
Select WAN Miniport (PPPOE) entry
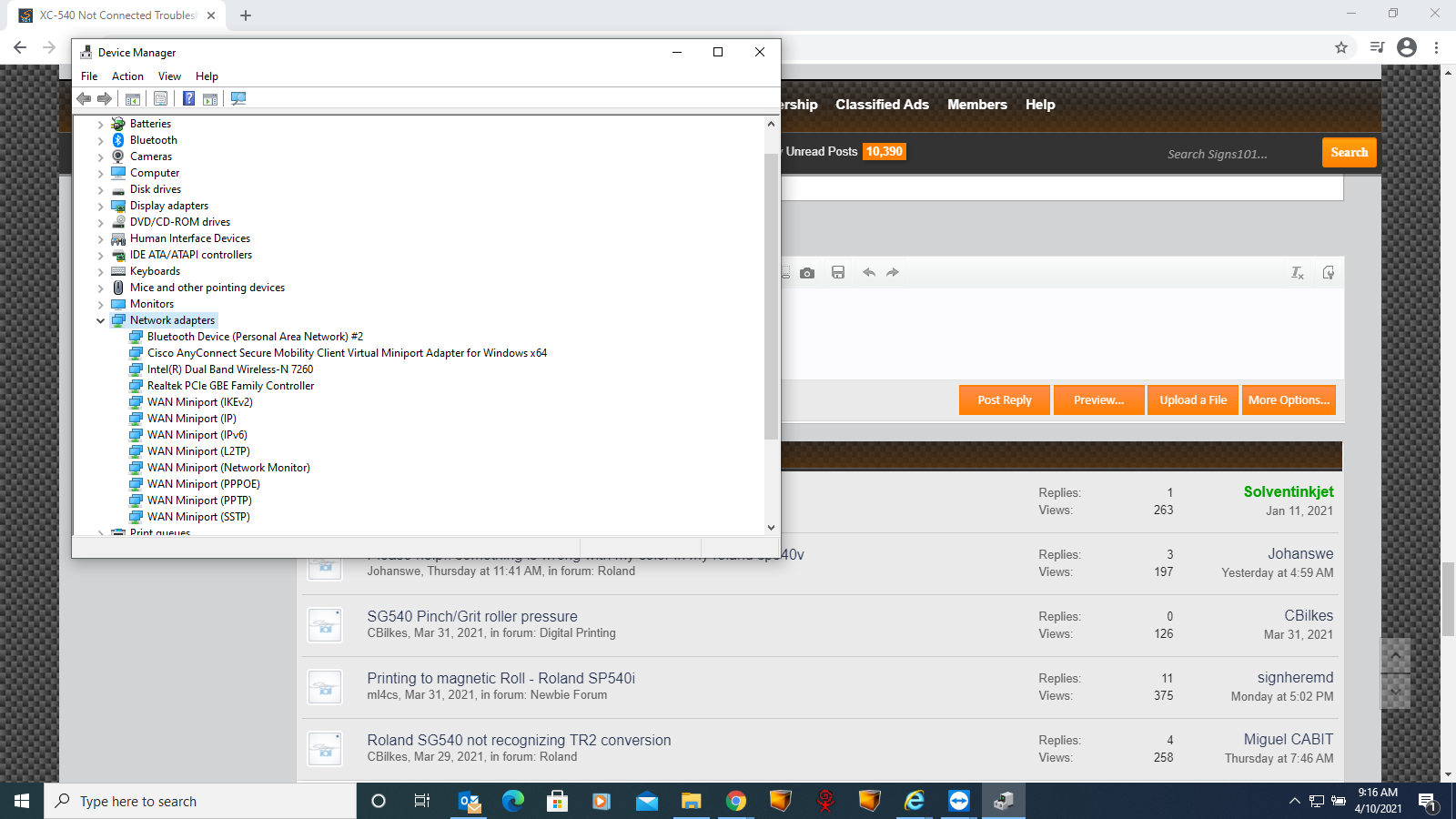[x=203, y=484]
